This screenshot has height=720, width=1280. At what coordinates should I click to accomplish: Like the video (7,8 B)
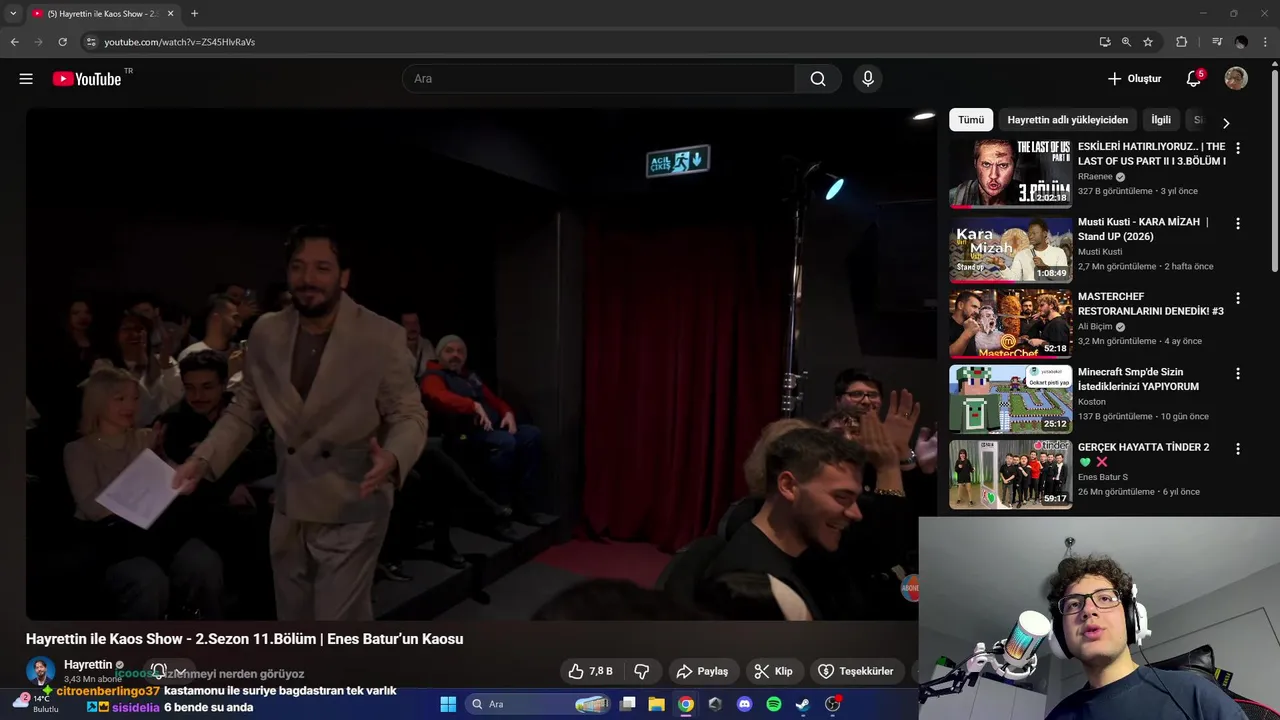pyautogui.click(x=589, y=671)
